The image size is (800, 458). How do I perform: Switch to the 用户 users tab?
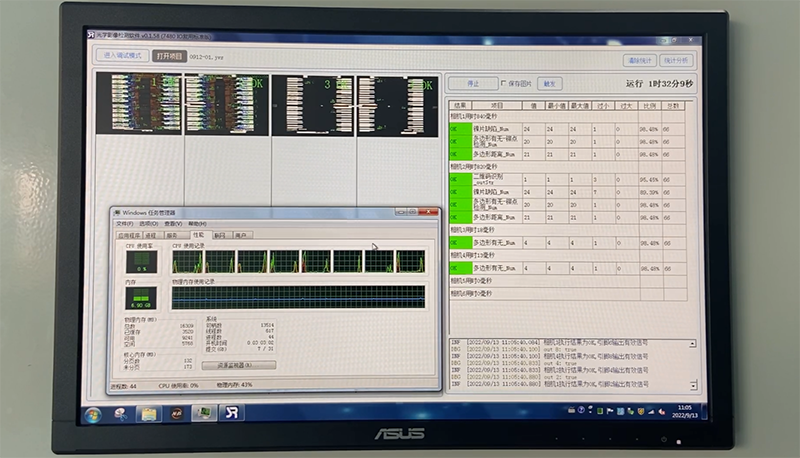242,235
